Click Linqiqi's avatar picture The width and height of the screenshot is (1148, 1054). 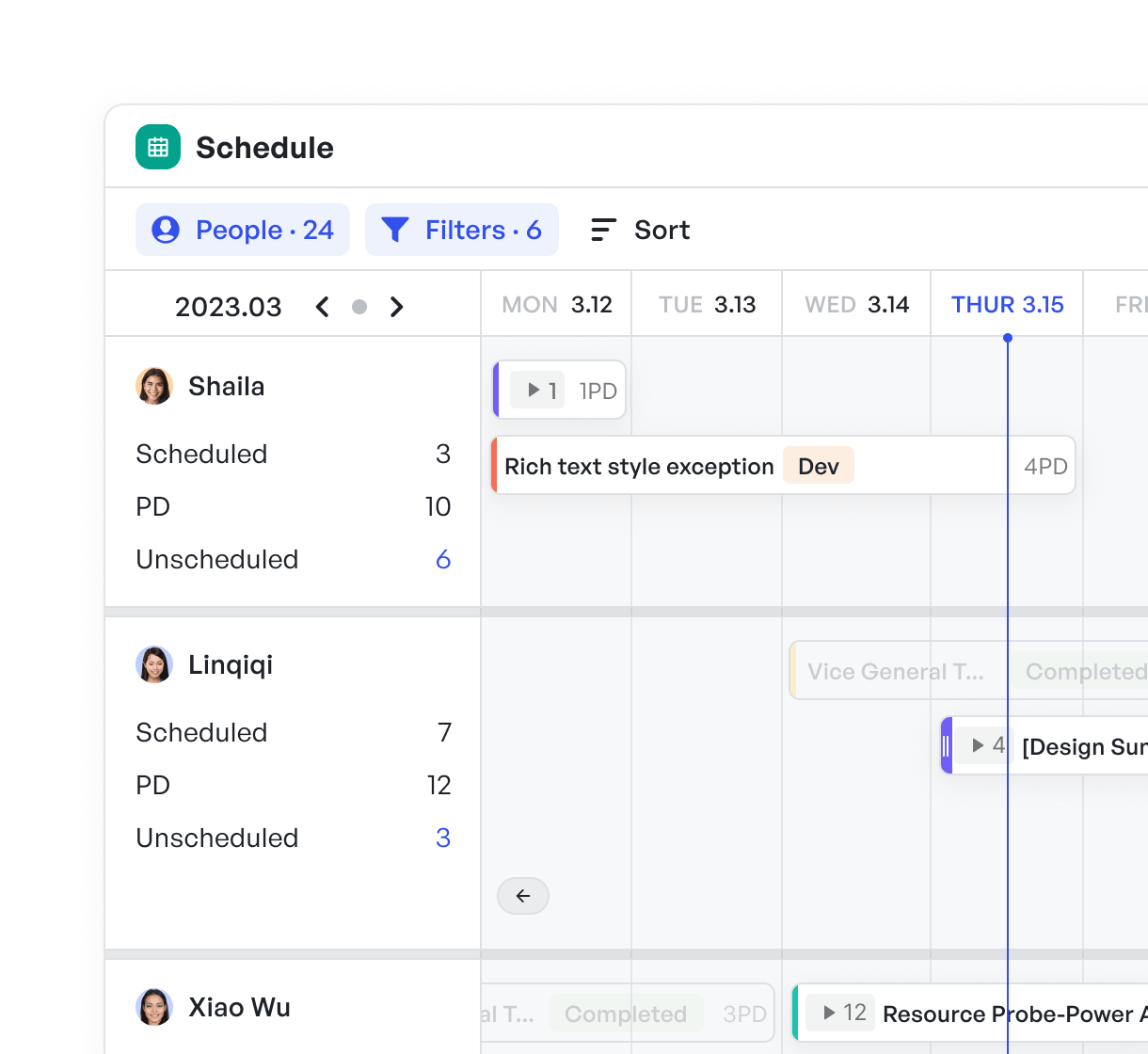(x=154, y=664)
